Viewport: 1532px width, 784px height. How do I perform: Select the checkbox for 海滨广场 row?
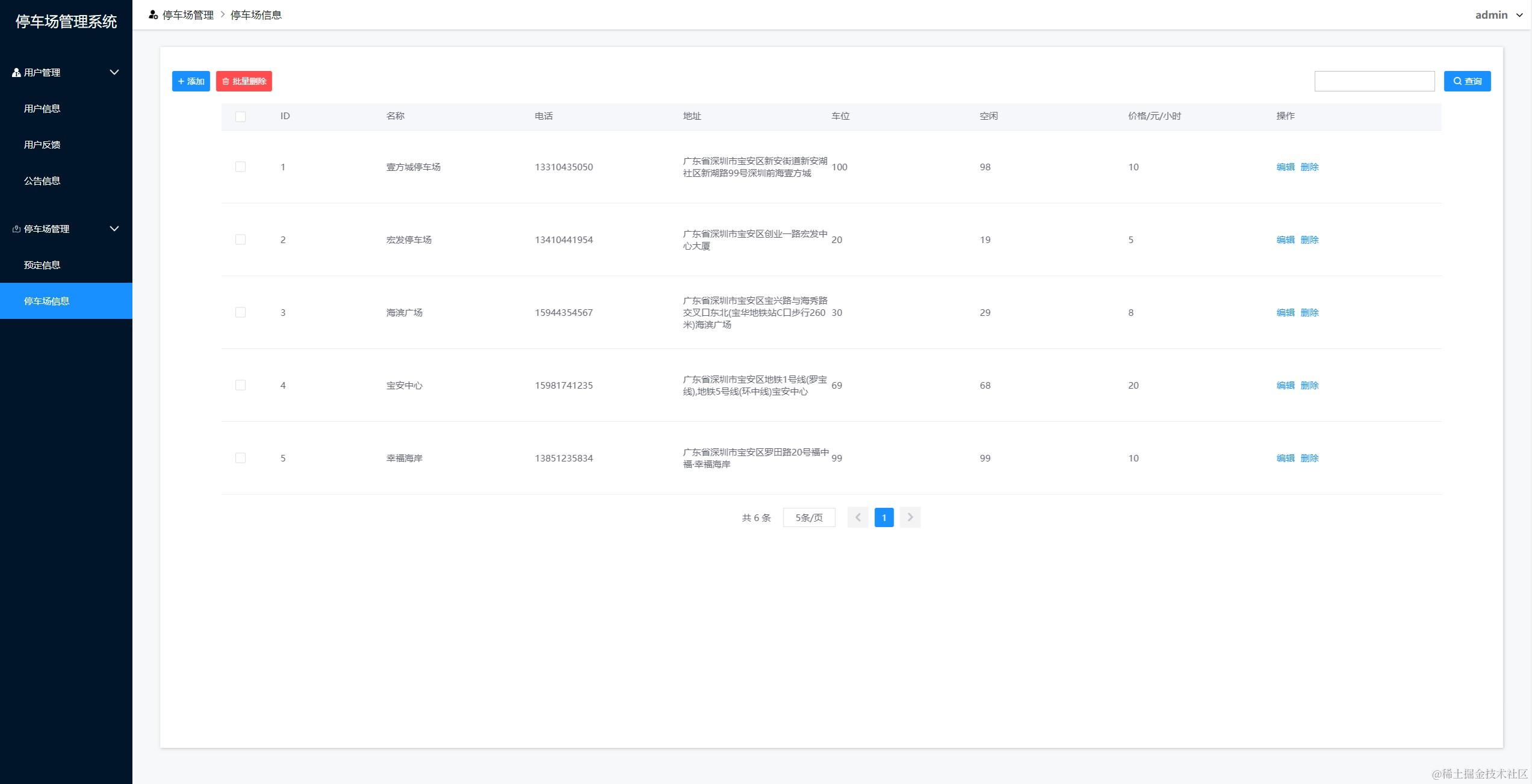[240, 312]
